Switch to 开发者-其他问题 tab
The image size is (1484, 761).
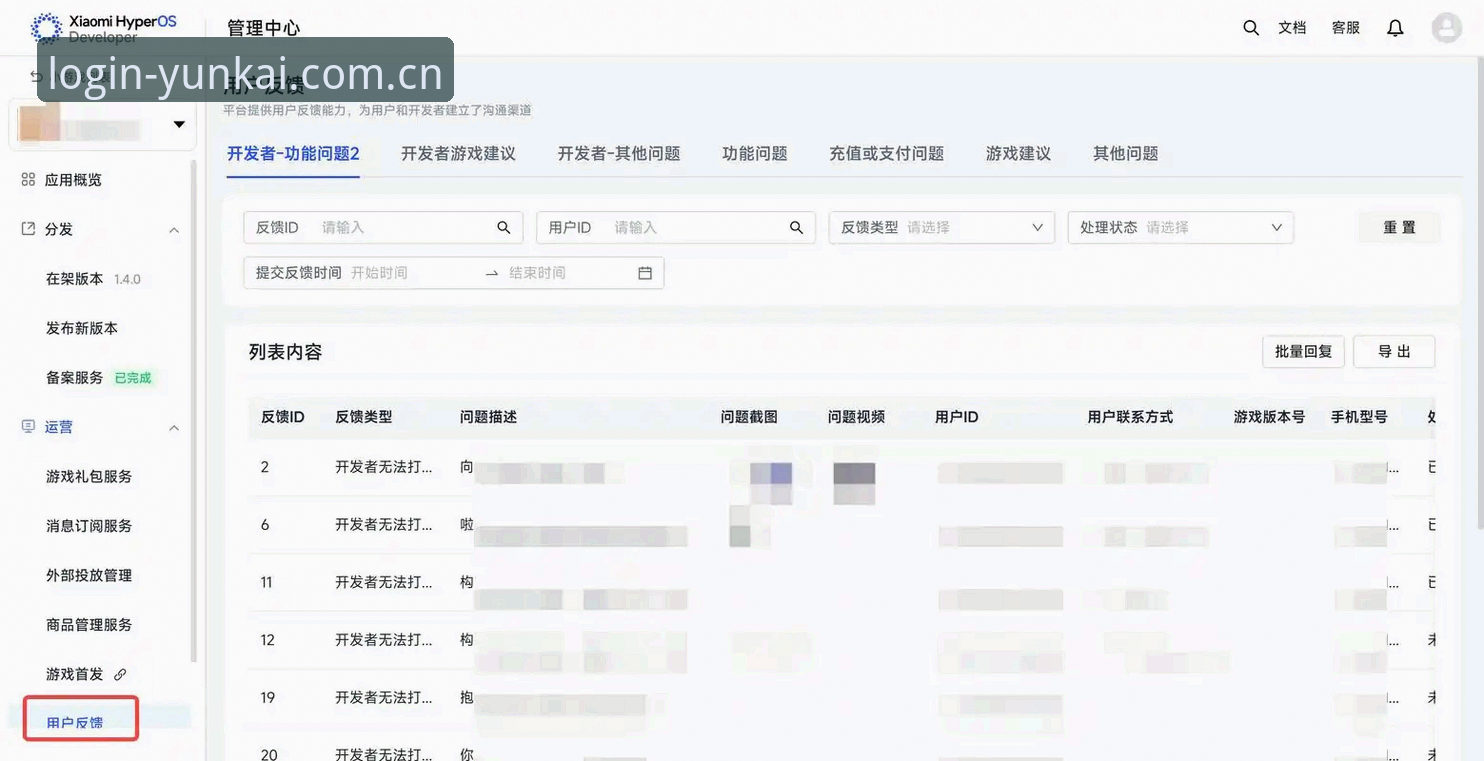click(619, 154)
